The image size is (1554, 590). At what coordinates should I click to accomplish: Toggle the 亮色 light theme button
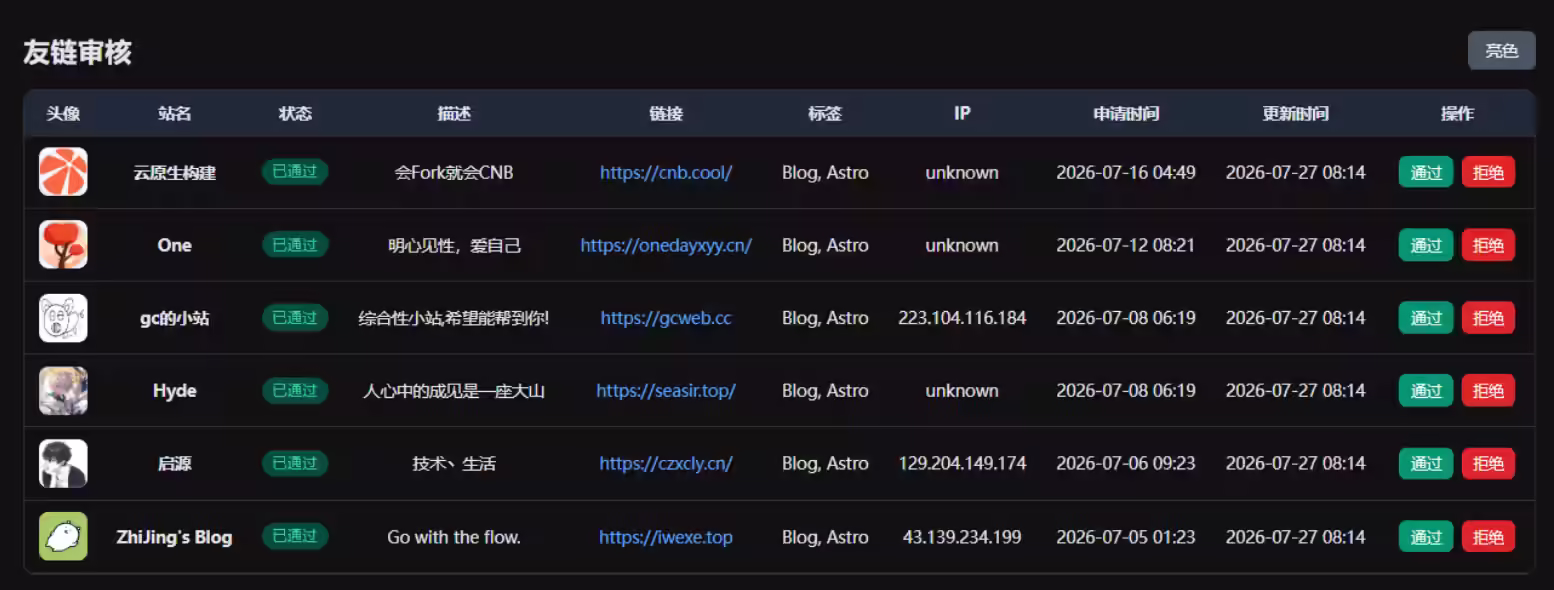[x=1501, y=51]
